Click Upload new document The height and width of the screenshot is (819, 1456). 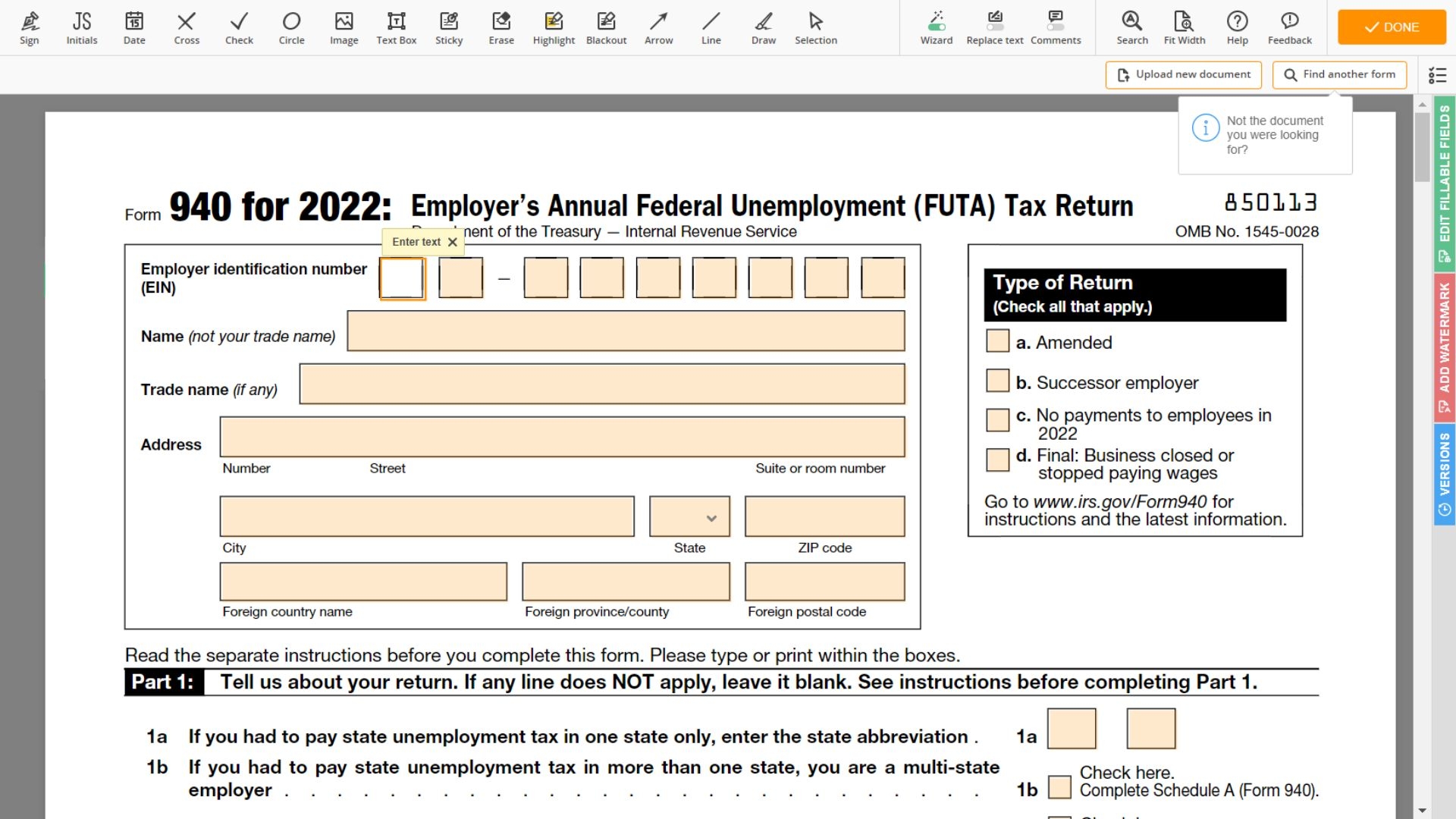[1183, 74]
